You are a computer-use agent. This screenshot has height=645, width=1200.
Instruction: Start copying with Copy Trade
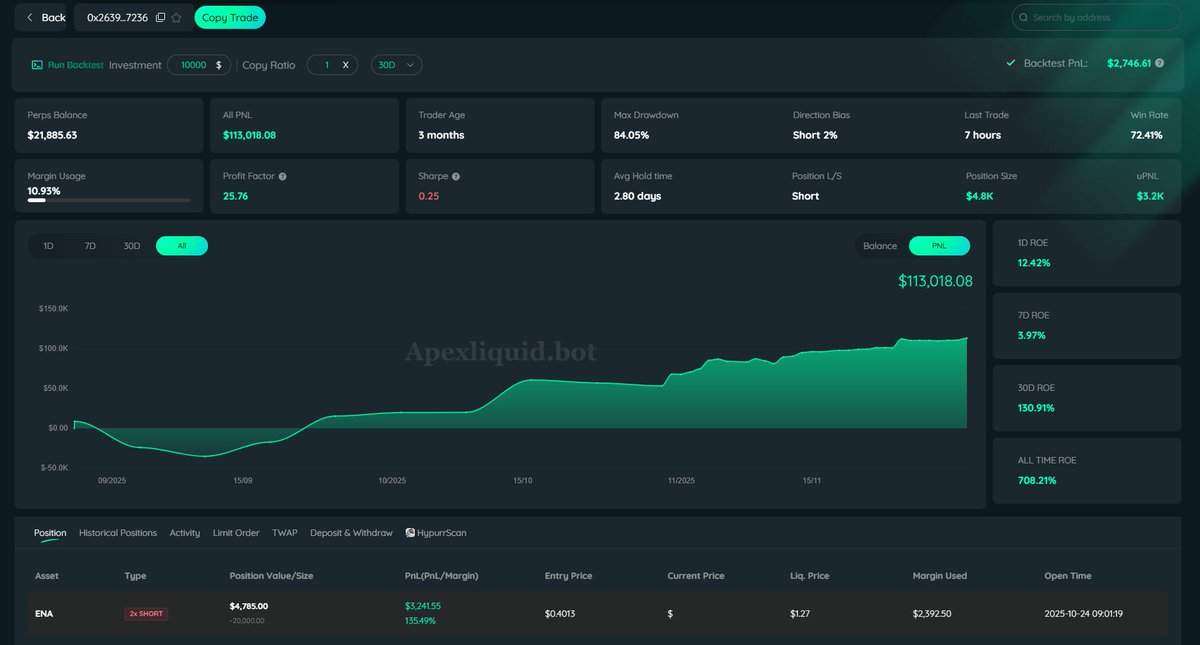point(230,17)
